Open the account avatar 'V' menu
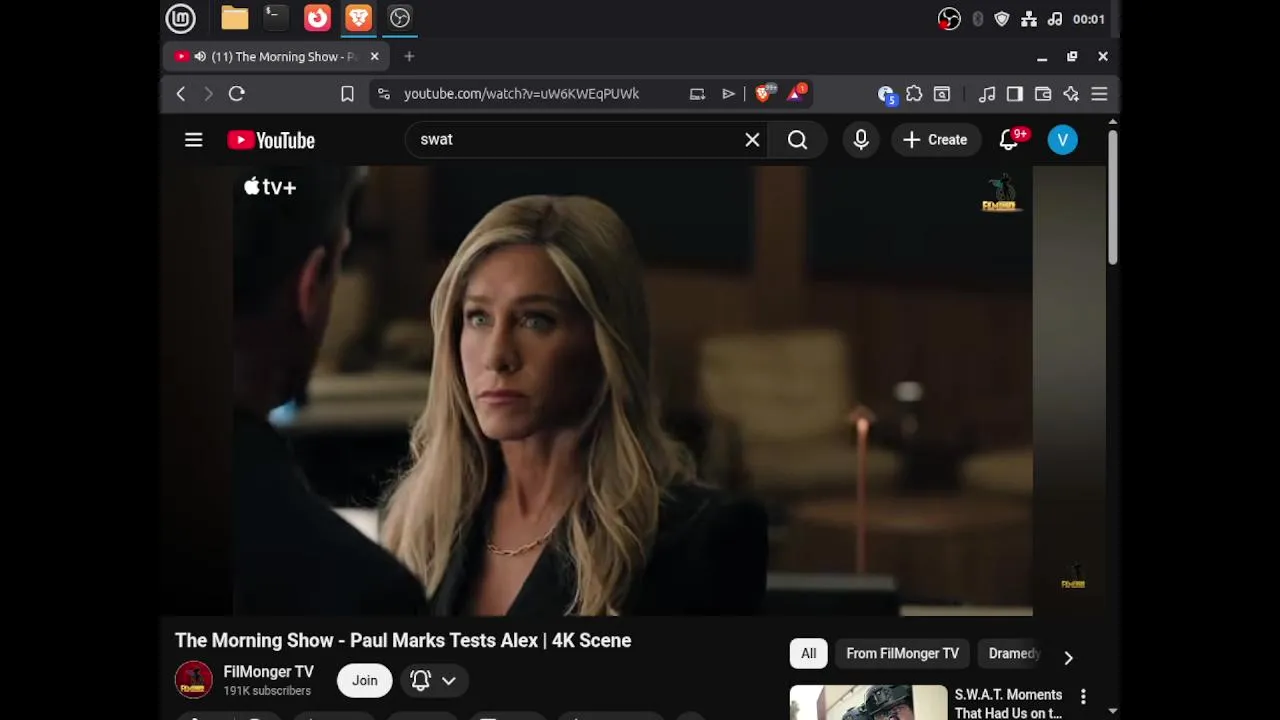 coord(1063,140)
